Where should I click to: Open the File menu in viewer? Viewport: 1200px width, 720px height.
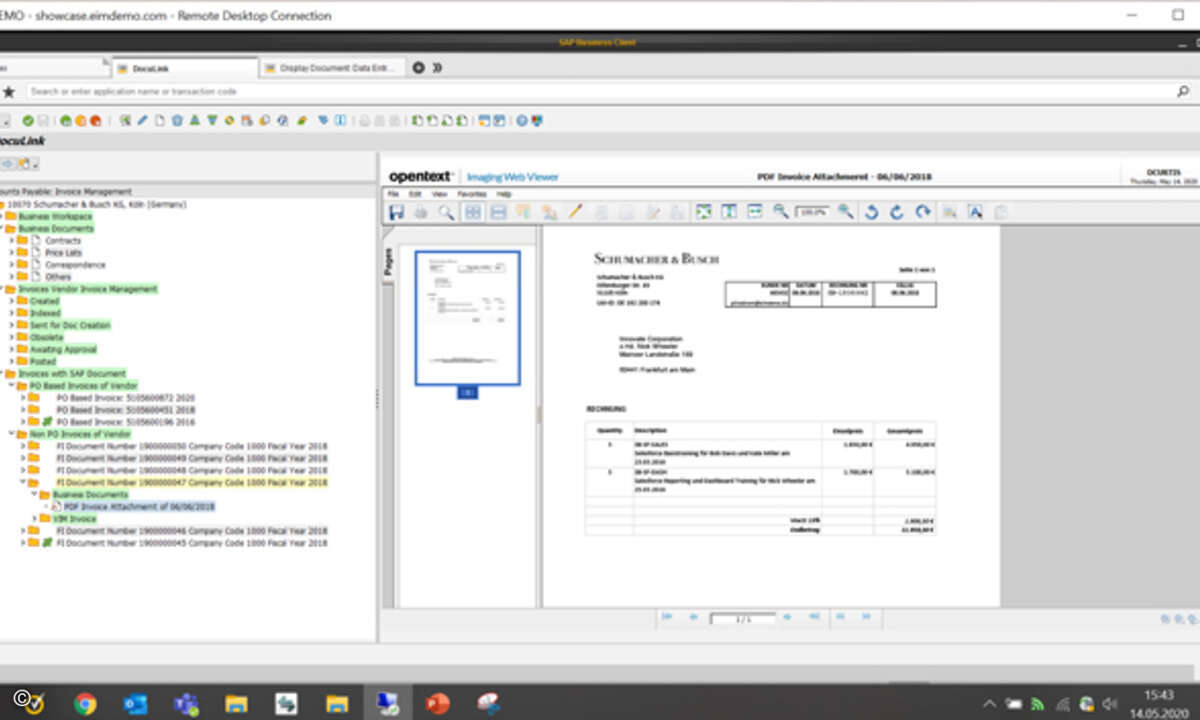point(394,193)
